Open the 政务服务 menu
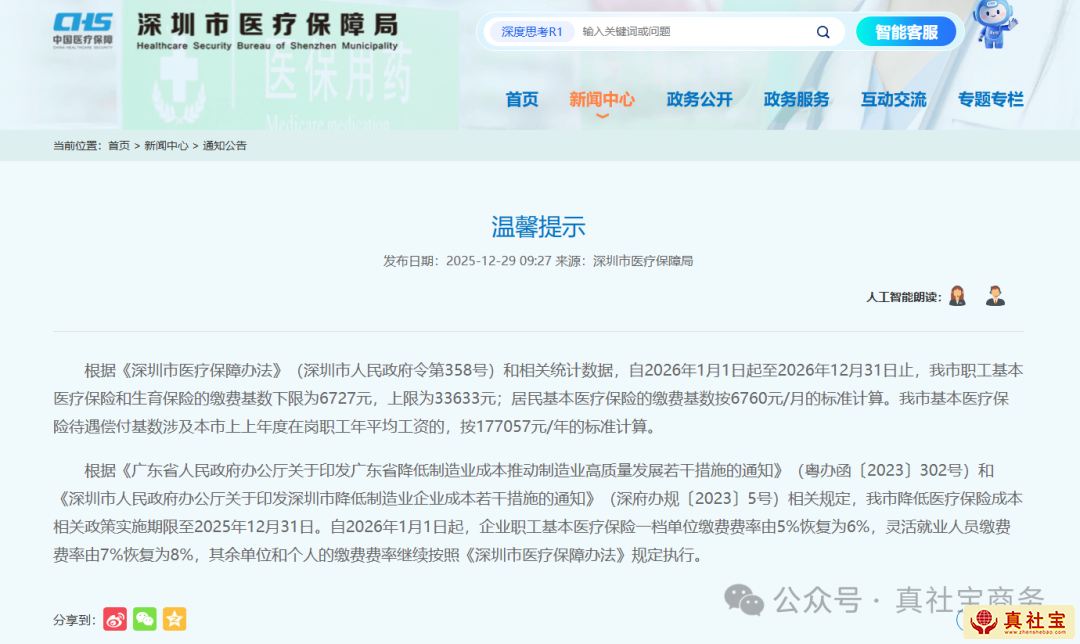 (x=796, y=100)
